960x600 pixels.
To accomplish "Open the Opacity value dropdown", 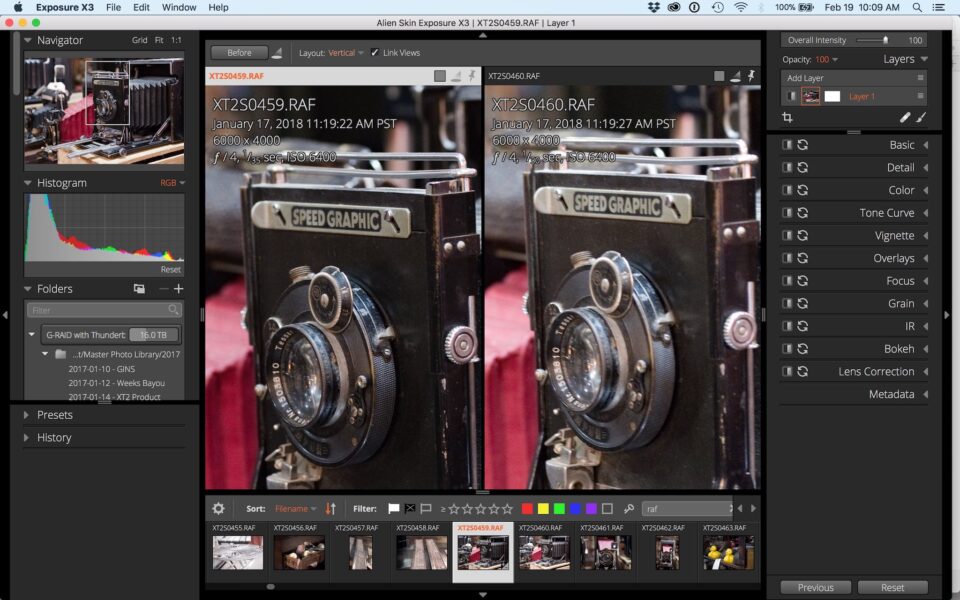I will point(827,59).
